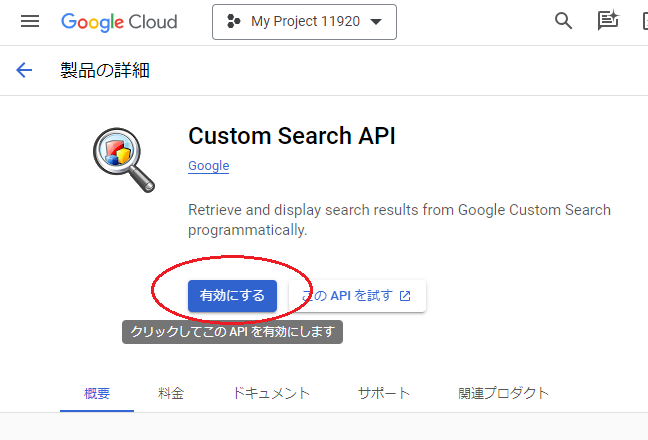Click the Custom Search API title
648x440 pixels.
292,136
